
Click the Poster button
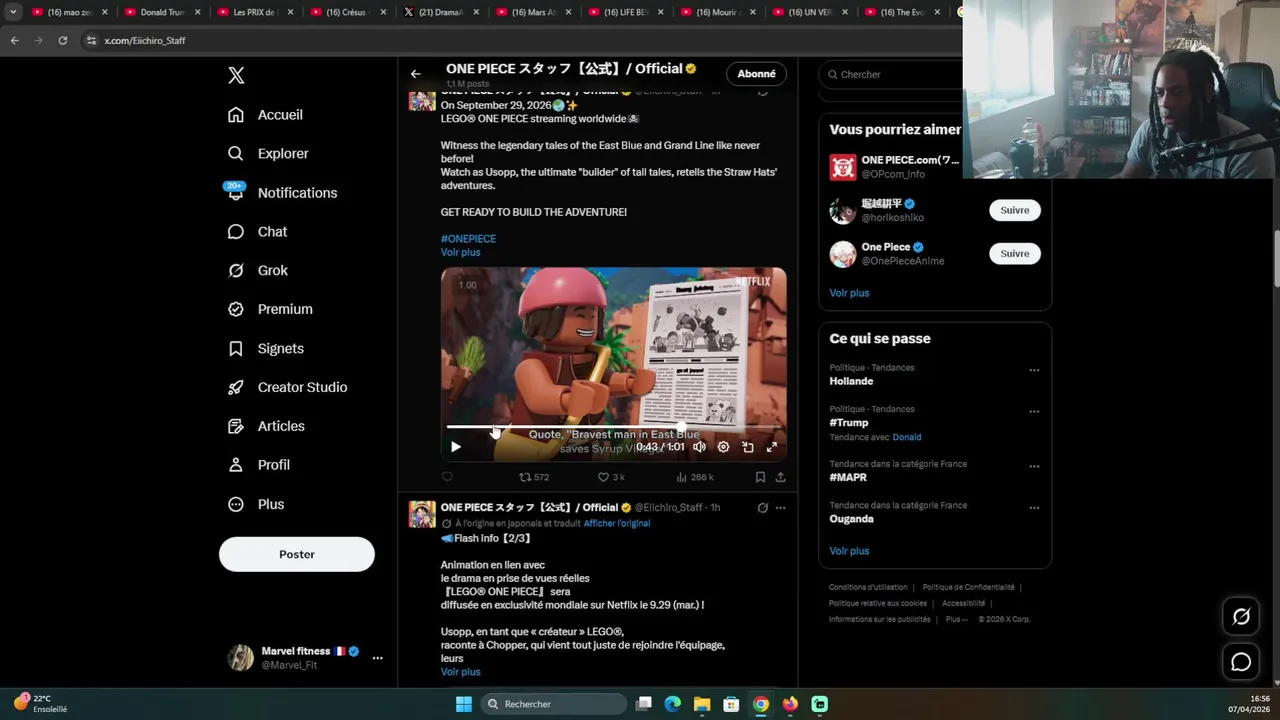297,554
